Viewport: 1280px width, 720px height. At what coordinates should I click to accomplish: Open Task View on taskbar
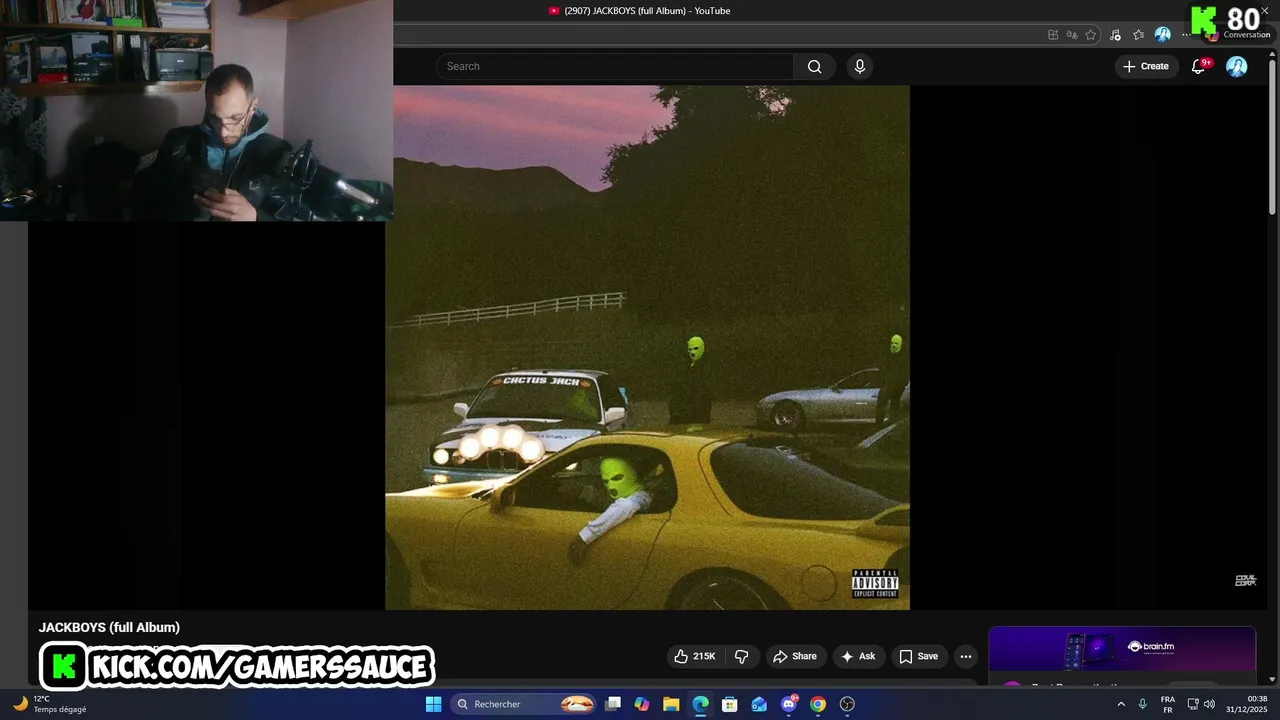tap(613, 704)
